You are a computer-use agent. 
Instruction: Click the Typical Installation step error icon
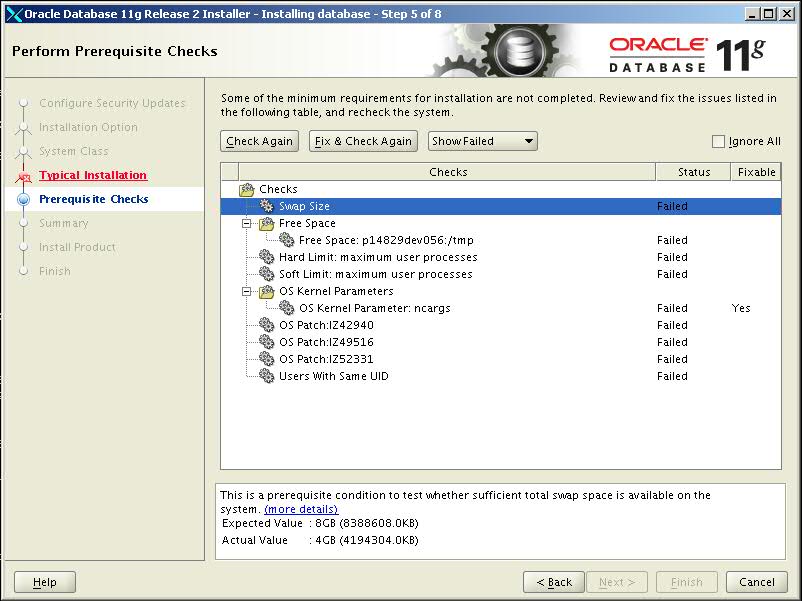(24, 176)
